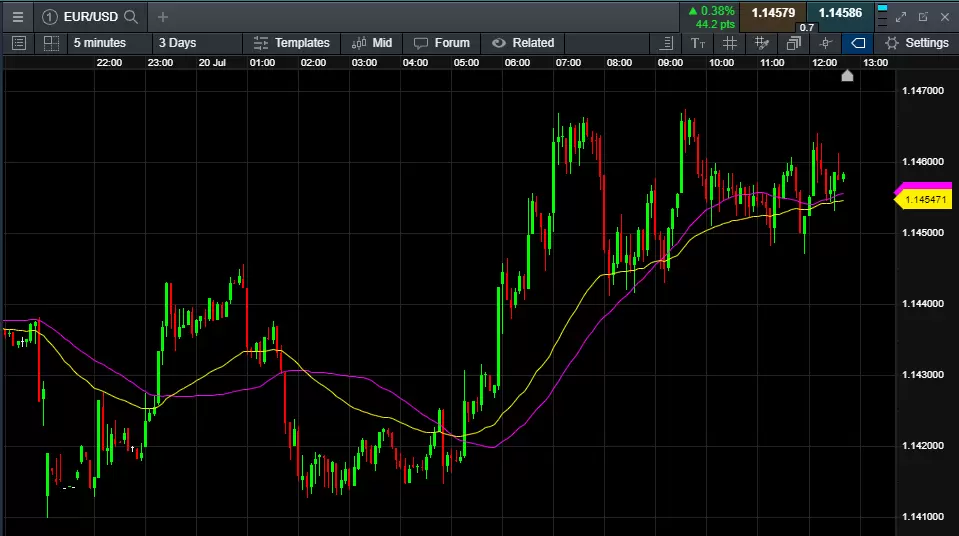Open chart Settings
The height and width of the screenshot is (536, 959).
point(916,43)
